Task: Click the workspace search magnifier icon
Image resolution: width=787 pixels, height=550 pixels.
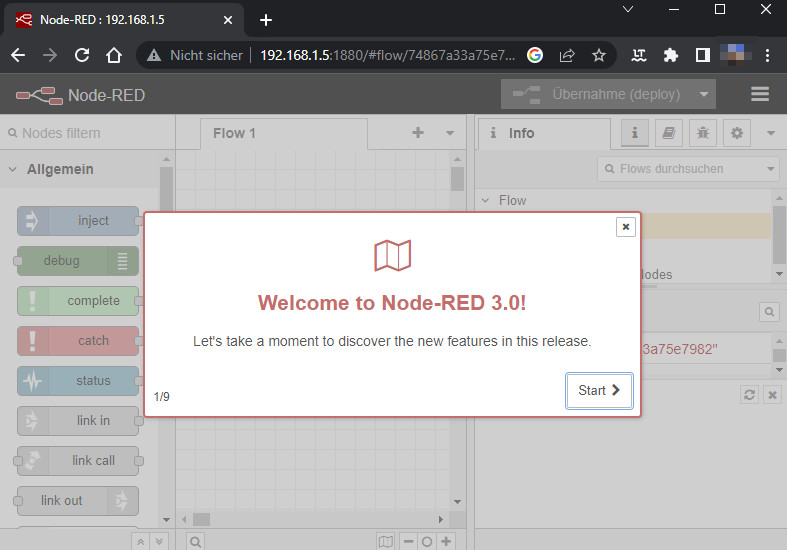Action: [196, 541]
